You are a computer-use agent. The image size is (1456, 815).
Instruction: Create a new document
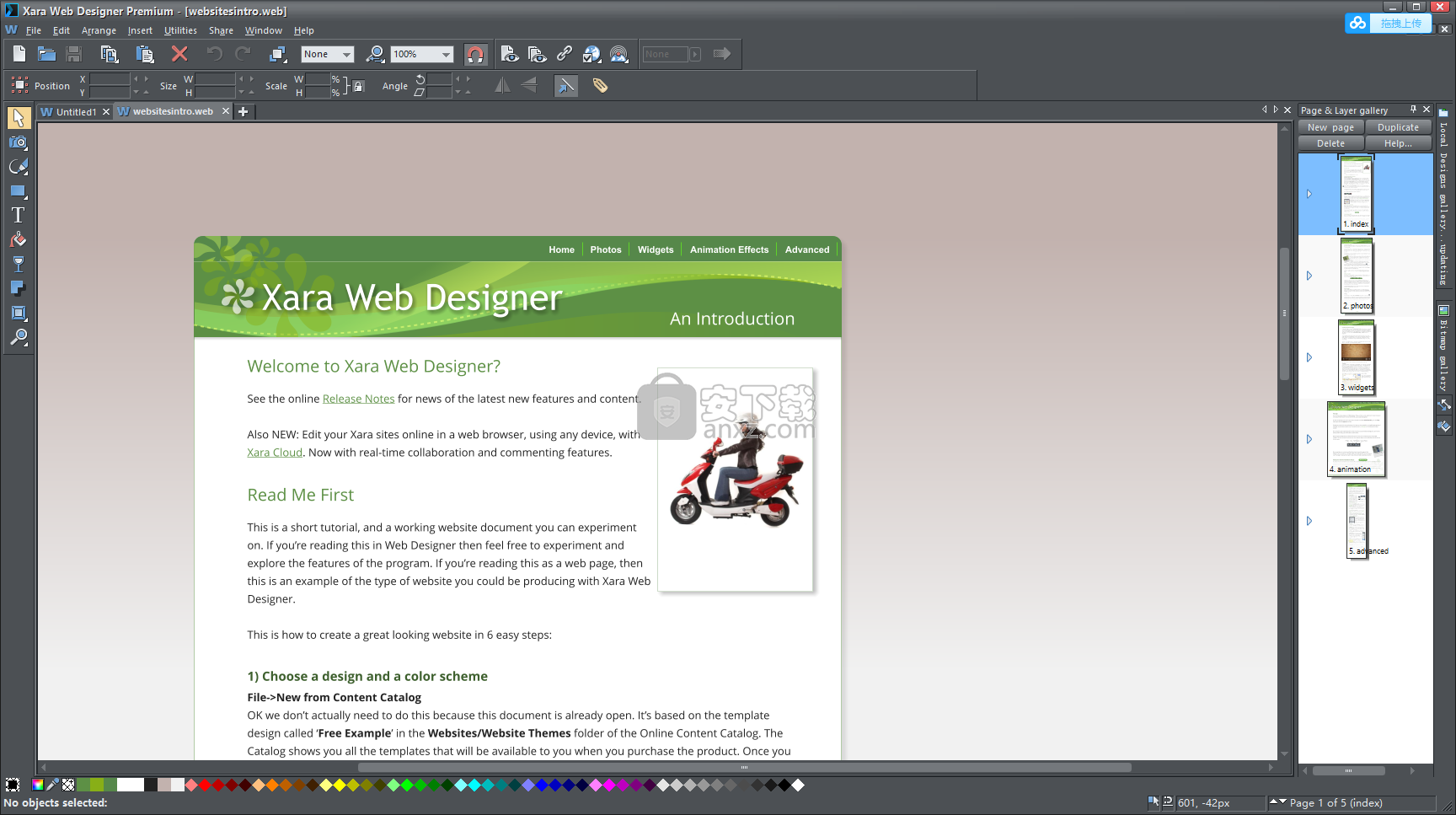[x=19, y=54]
